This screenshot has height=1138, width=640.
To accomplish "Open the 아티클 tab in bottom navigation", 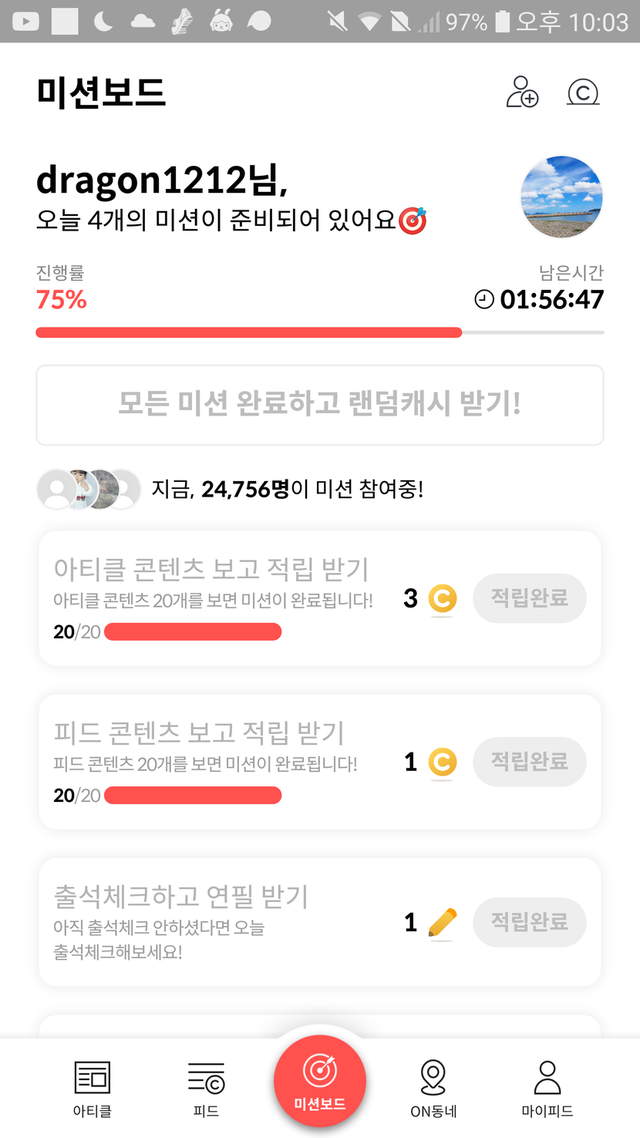I will pyautogui.click(x=92, y=1088).
